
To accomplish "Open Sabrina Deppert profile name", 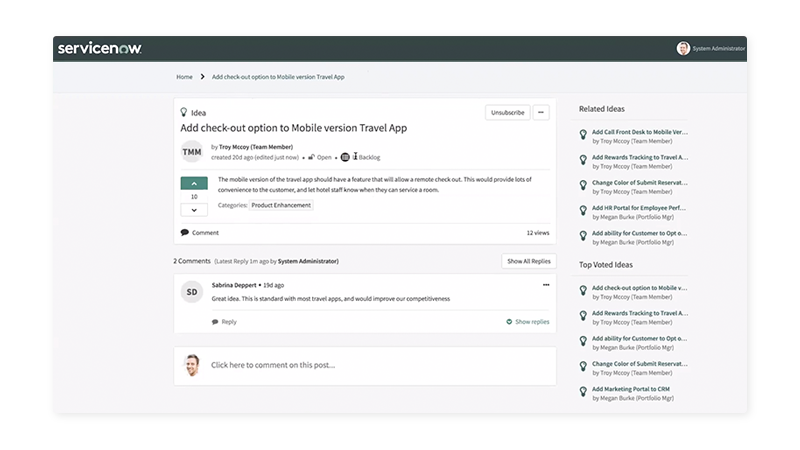I will click(x=234, y=285).
